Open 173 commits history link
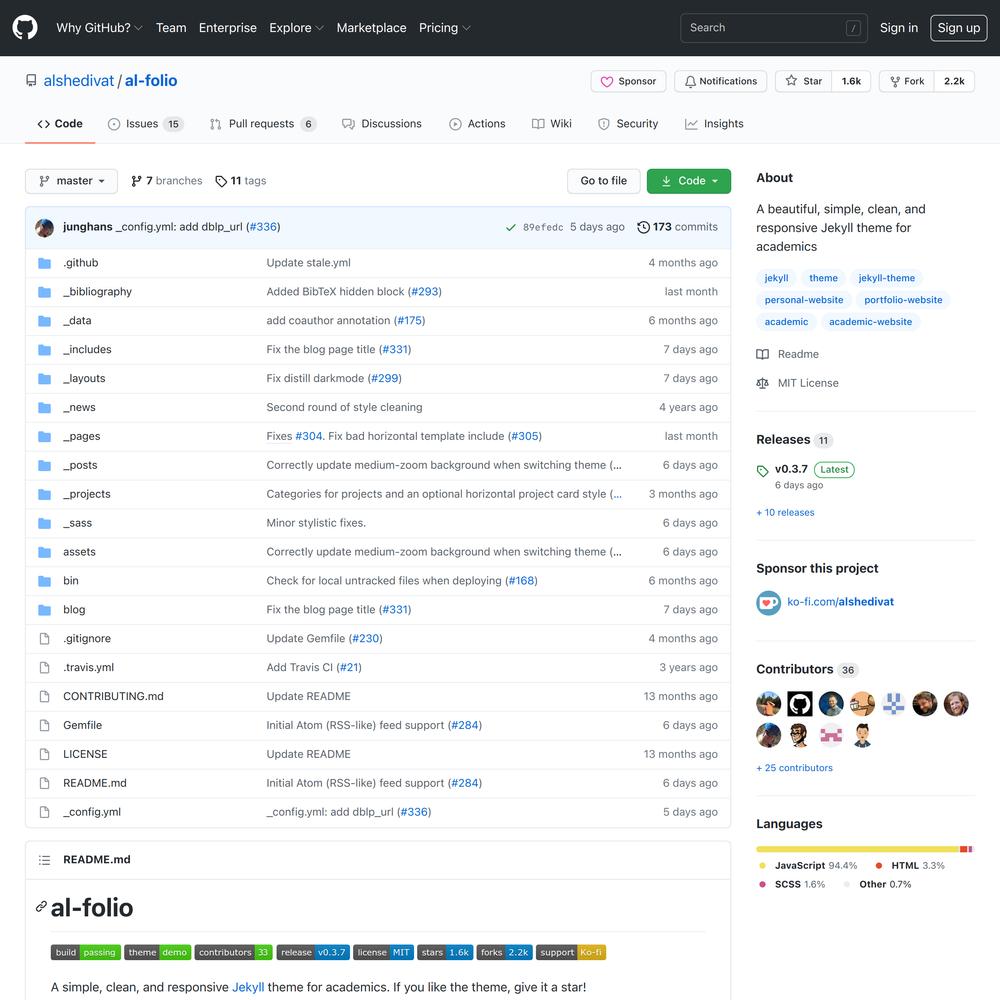The width and height of the screenshot is (1000, 1000). [677, 227]
